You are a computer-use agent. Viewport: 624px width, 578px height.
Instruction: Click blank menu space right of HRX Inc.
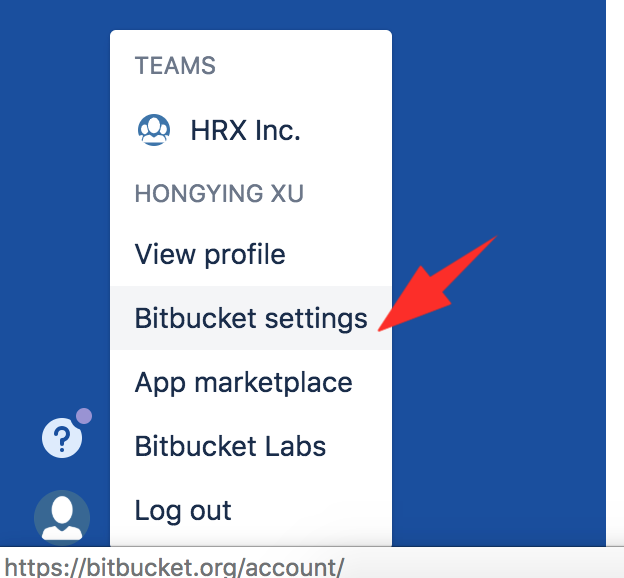346,130
